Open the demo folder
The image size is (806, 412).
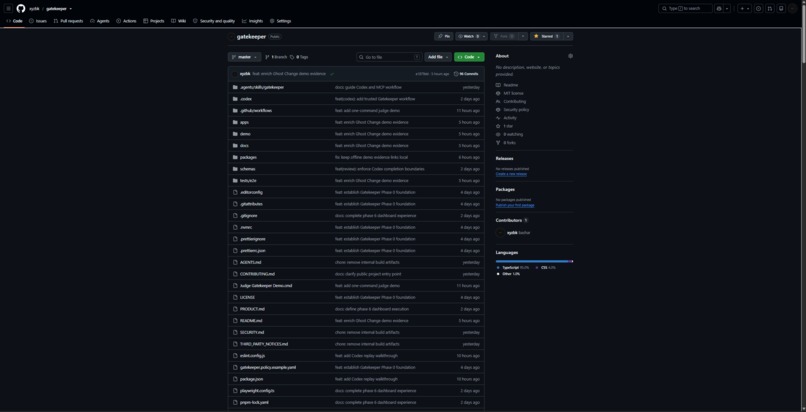[x=245, y=134]
